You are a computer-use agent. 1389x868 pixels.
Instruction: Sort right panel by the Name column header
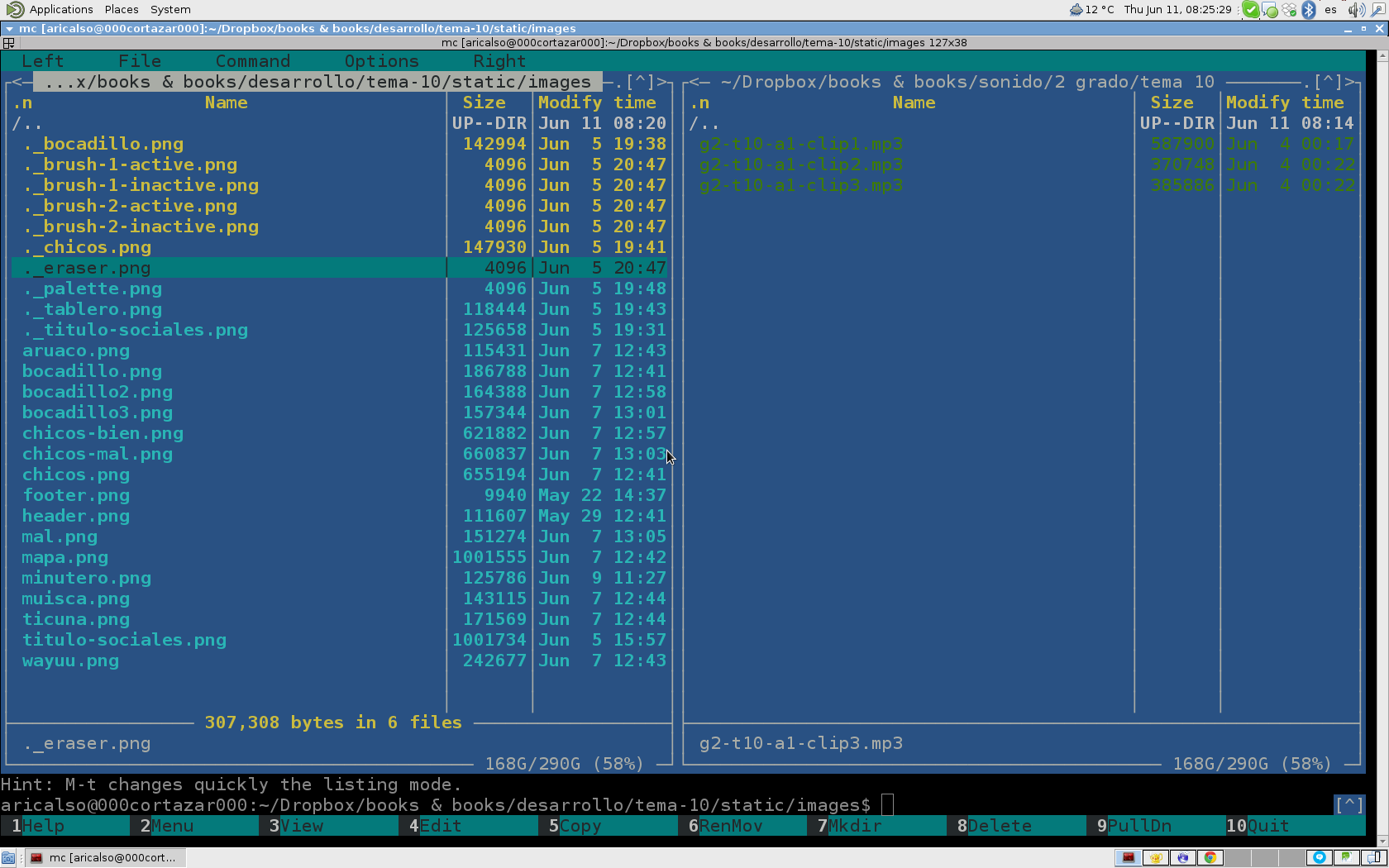tap(914, 103)
